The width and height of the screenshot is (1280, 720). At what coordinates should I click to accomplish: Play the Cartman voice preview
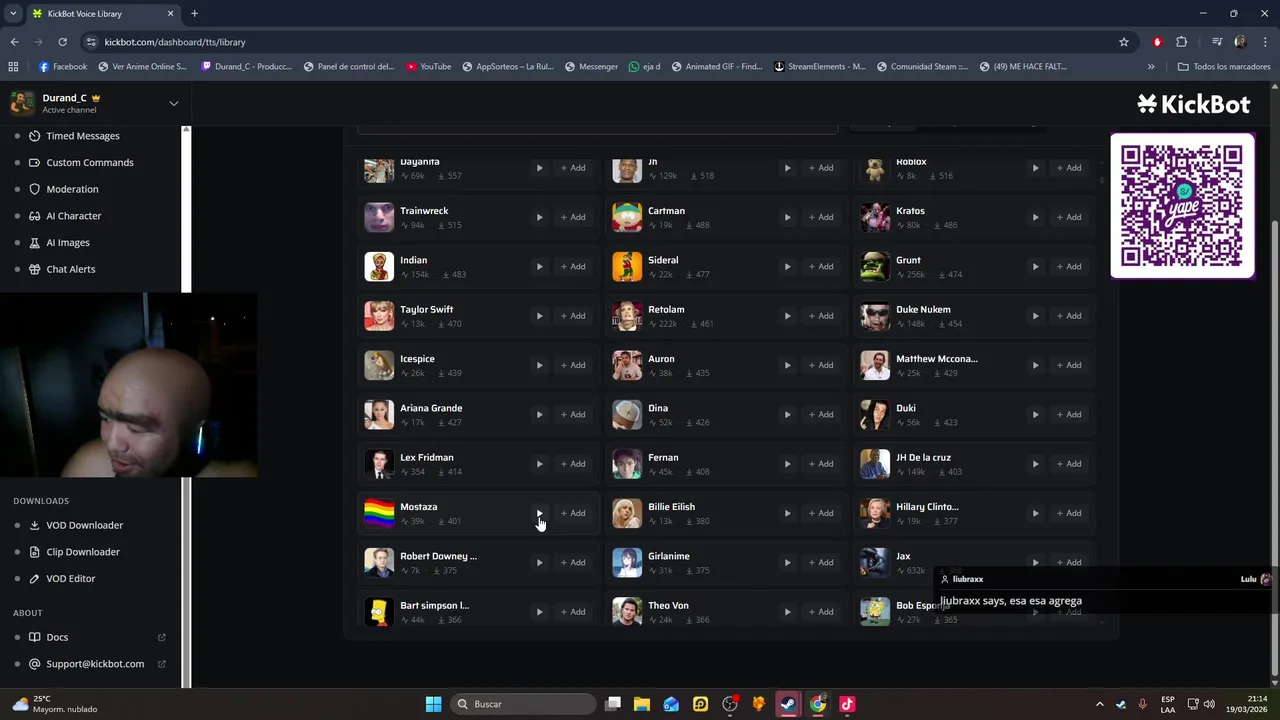pyautogui.click(x=787, y=217)
